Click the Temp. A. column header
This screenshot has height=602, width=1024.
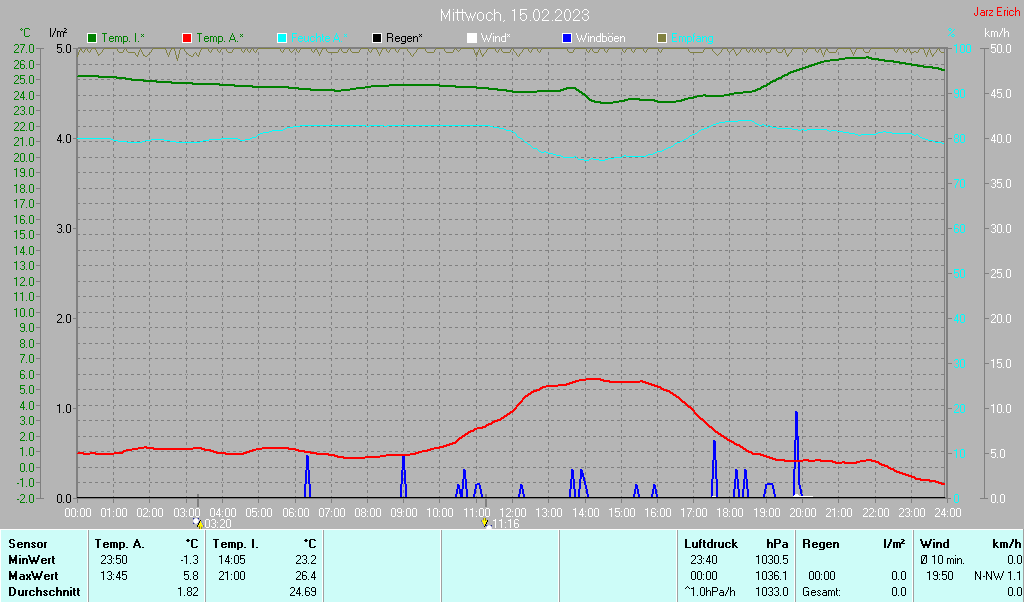[120, 544]
